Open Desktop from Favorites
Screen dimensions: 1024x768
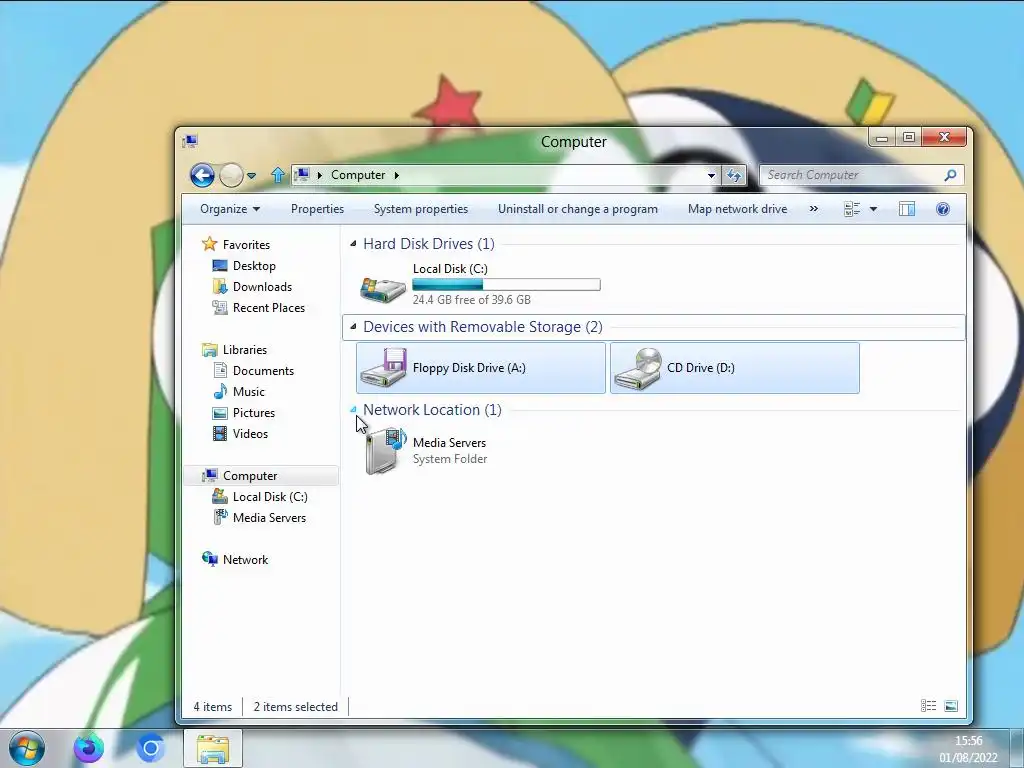254,266
